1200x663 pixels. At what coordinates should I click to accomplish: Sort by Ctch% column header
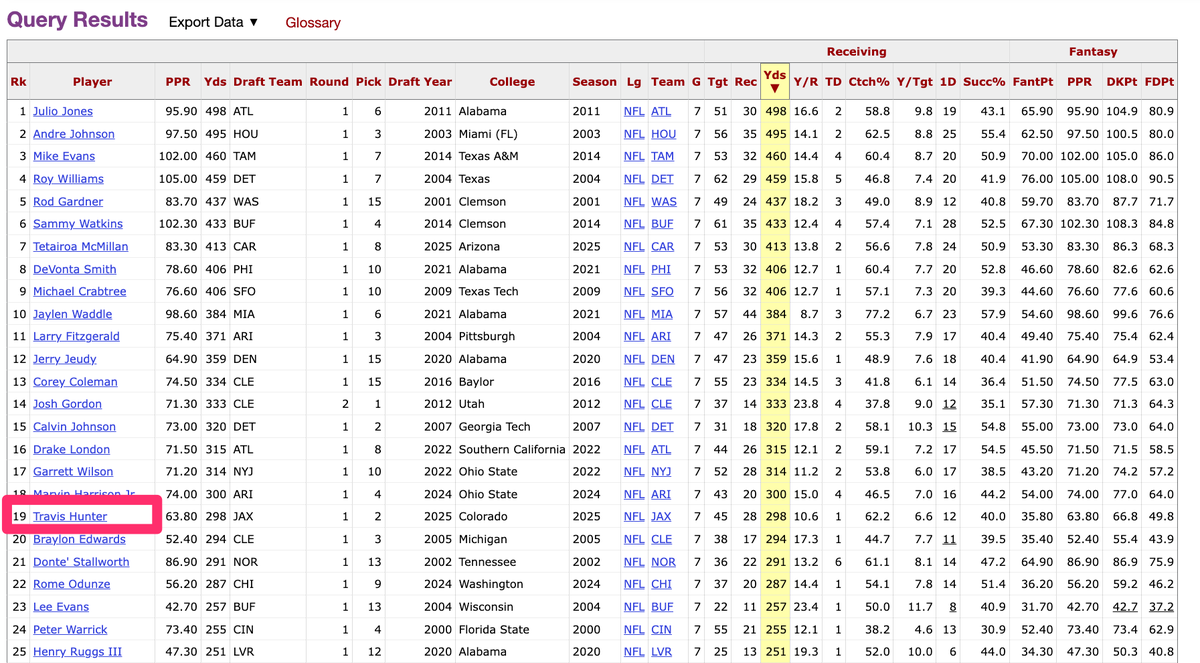[868, 82]
